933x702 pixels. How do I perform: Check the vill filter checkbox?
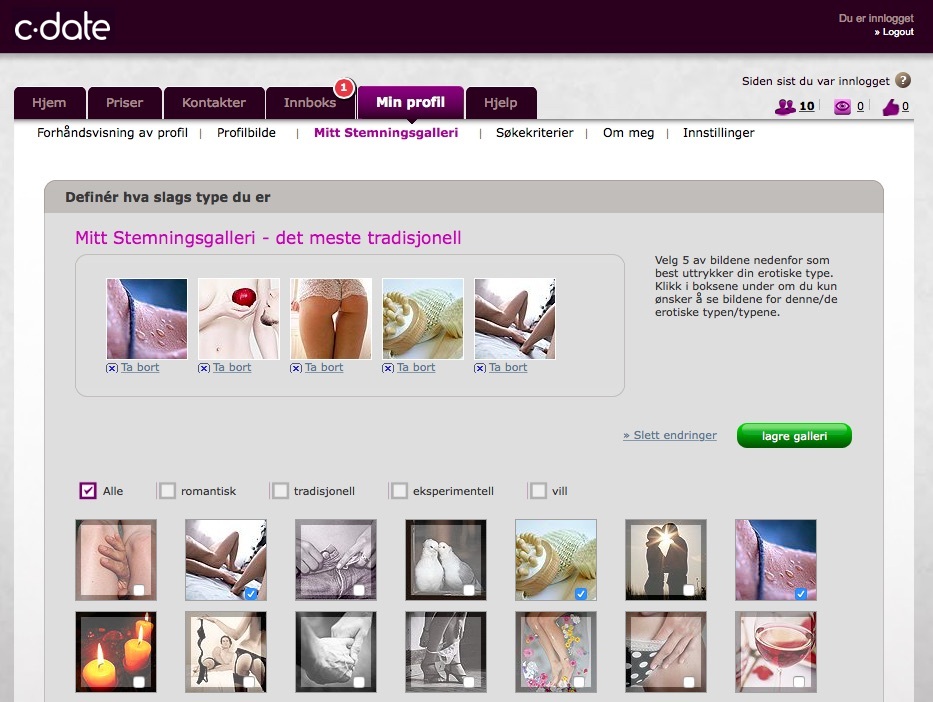[538, 491]
